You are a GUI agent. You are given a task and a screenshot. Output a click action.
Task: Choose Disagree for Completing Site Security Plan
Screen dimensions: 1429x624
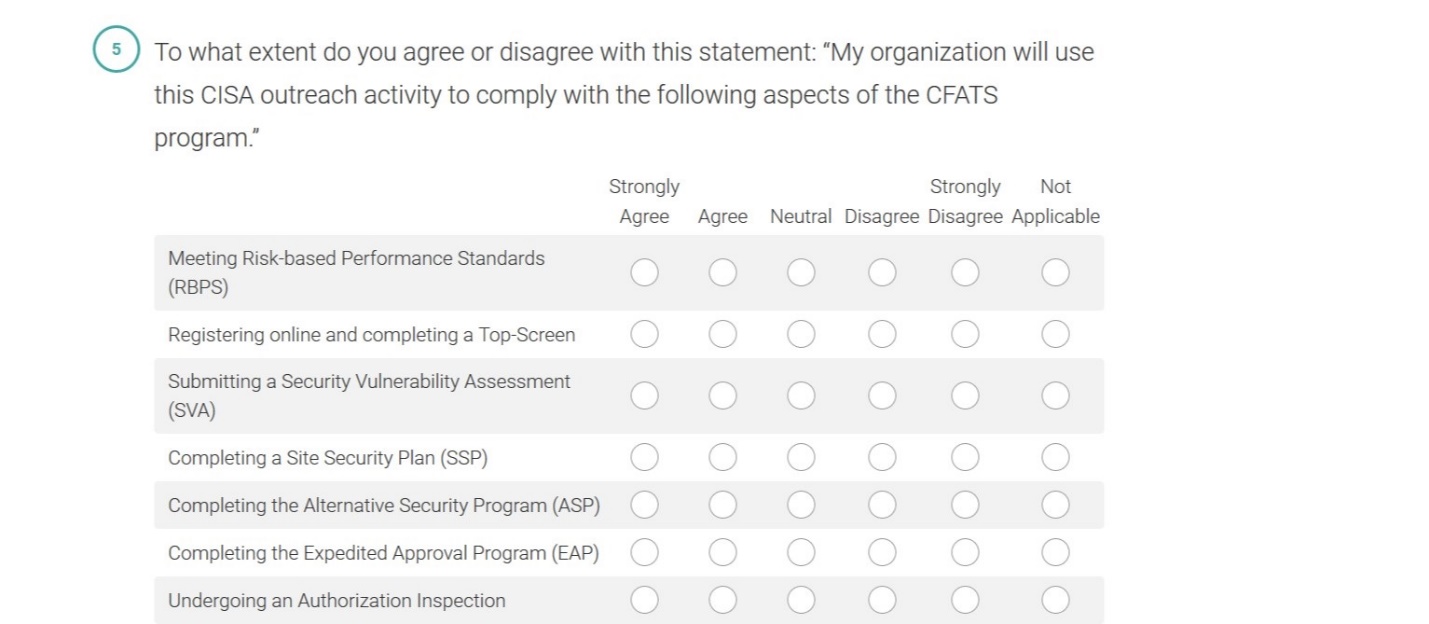coord(882,458)
